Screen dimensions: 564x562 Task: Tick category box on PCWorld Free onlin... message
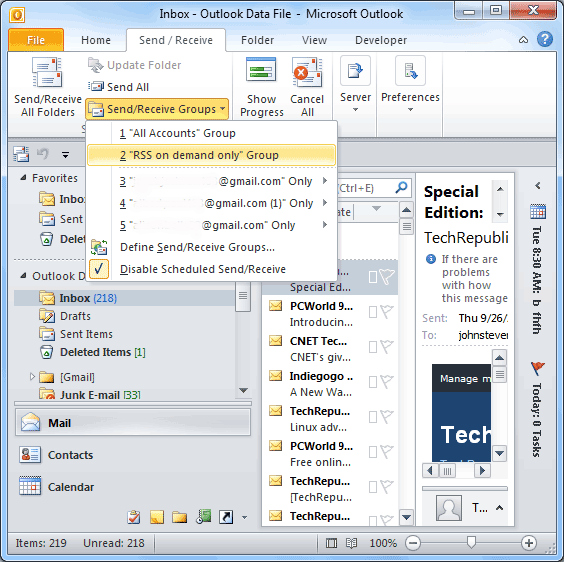coord(373,452)
